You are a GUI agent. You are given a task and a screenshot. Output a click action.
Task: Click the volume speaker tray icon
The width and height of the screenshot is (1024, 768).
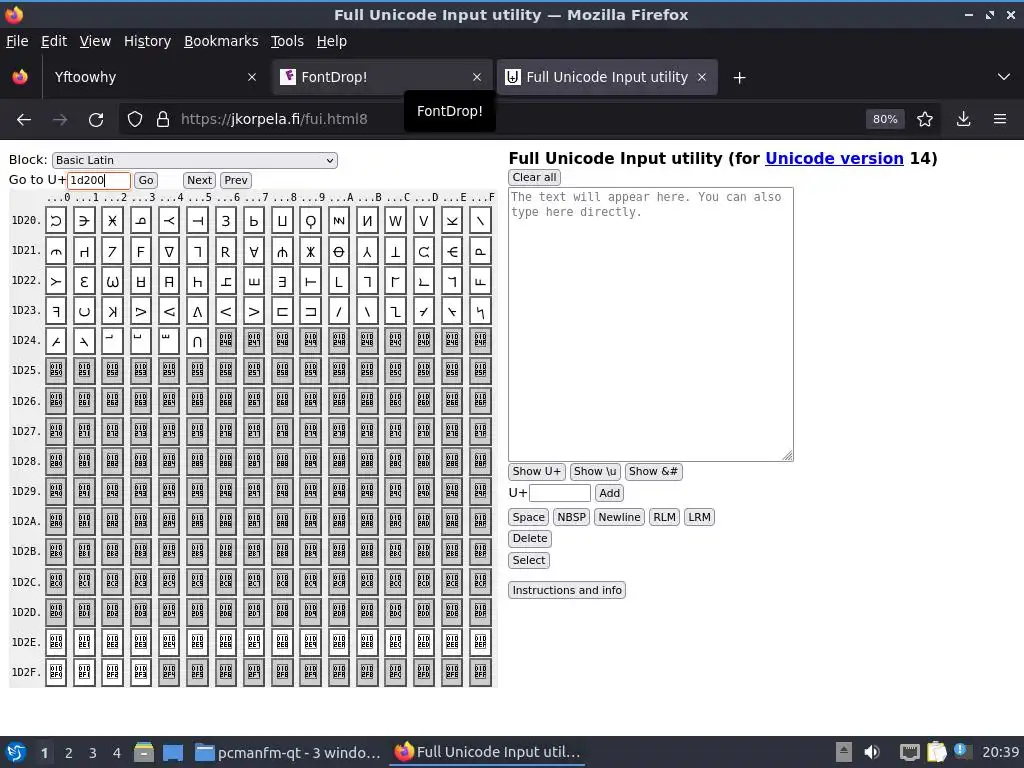[872, 752]
